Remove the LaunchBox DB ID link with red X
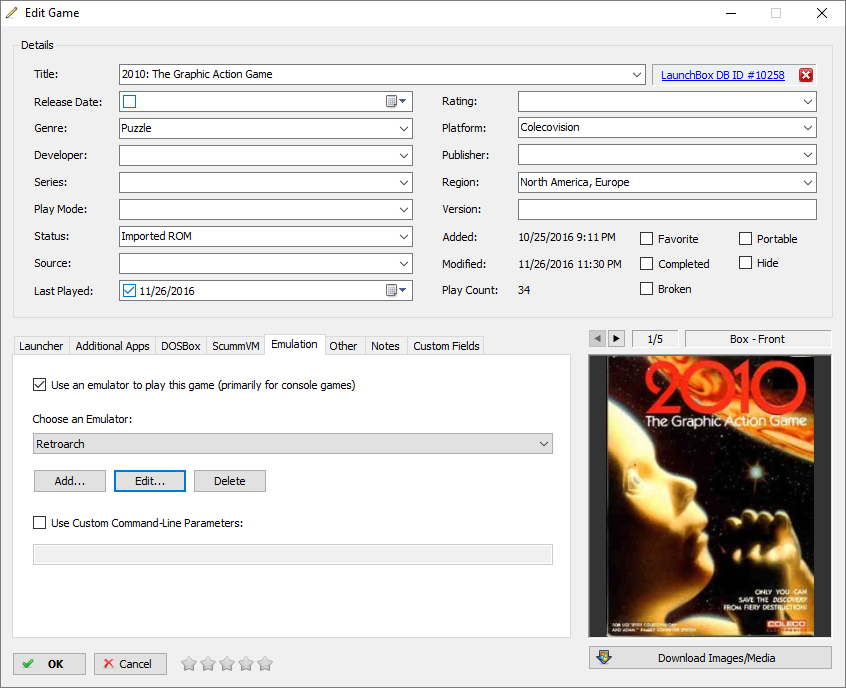 coord(806,75)
